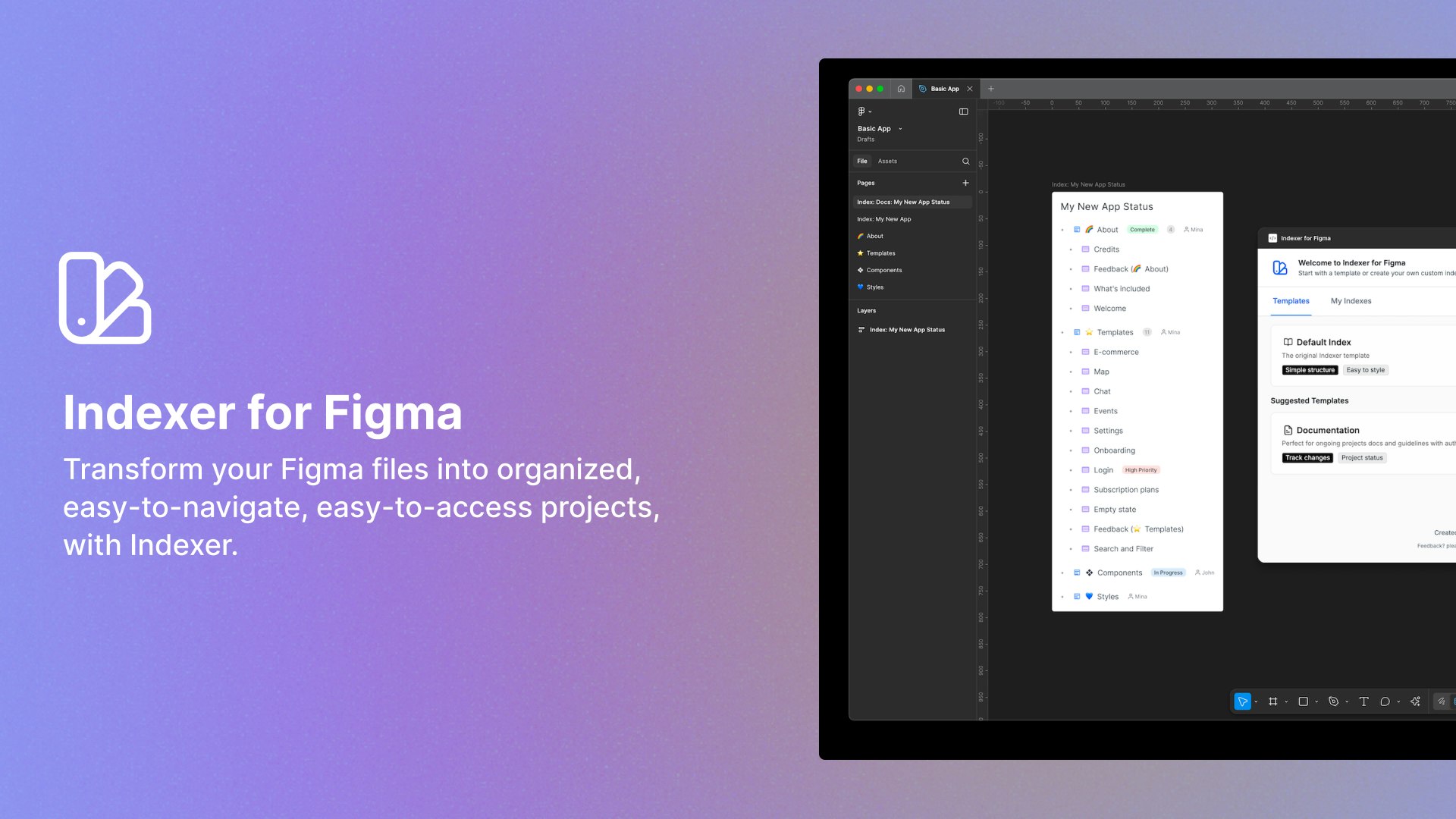Viewport: 1456px width, 819px height.
Task: Select the Move tool
Action: coord(1242,701)
